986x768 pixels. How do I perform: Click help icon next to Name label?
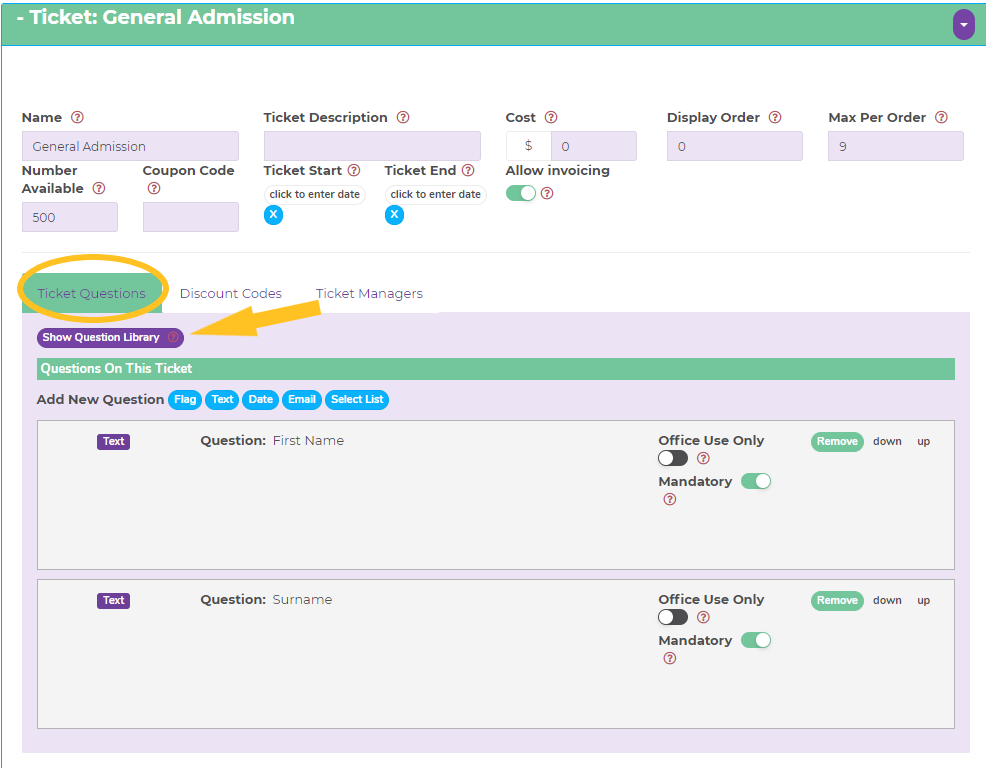[77, 118]
